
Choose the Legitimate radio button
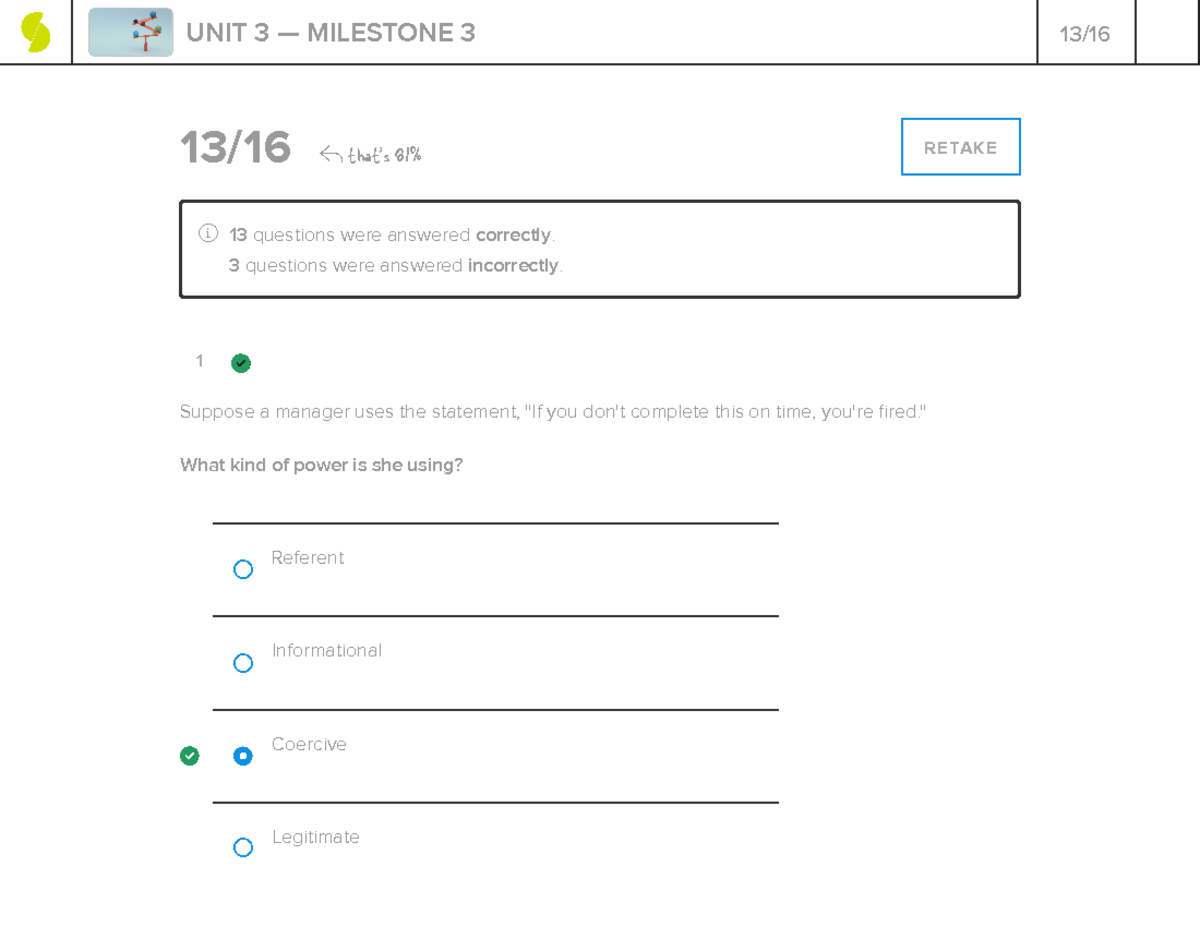pos(243,848)
